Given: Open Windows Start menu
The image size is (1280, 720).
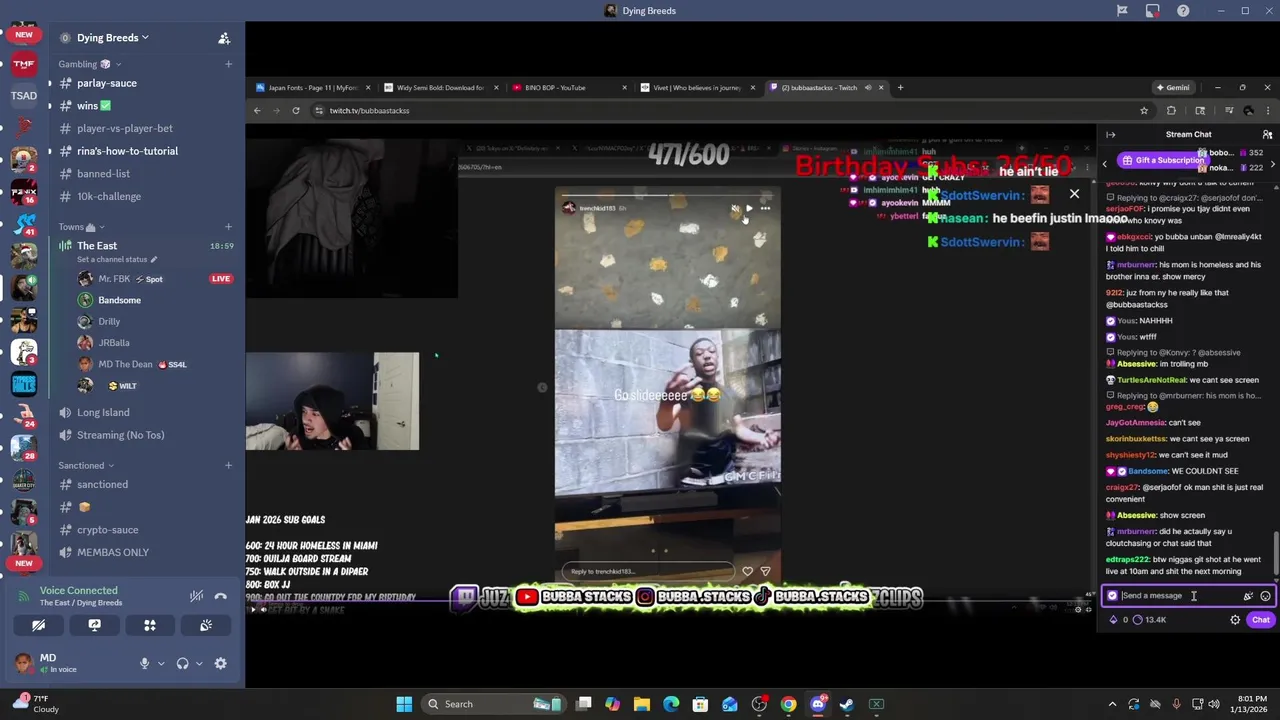Looking at the screenshot, I should (x=404, y=704).
